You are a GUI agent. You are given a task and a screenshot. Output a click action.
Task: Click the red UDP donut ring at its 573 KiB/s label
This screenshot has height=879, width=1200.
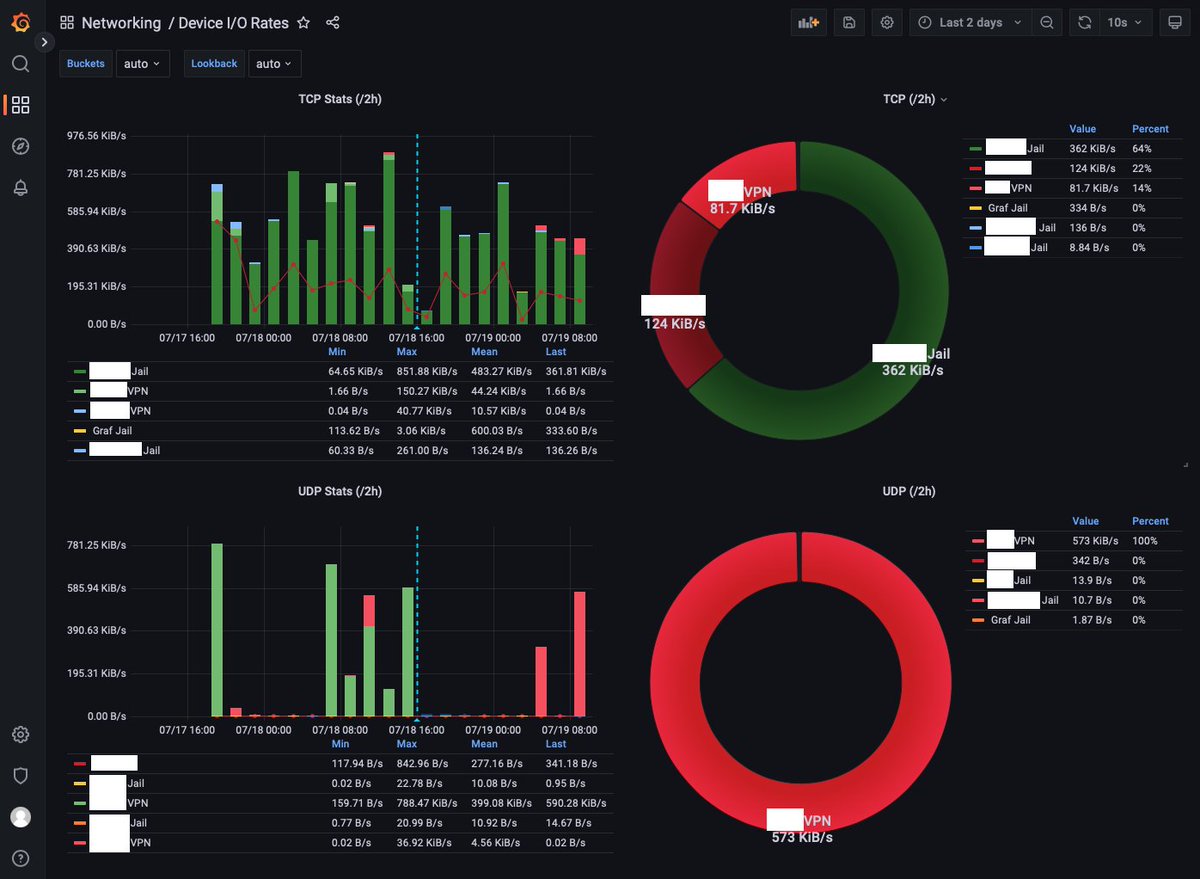click(x=802, y=836)
